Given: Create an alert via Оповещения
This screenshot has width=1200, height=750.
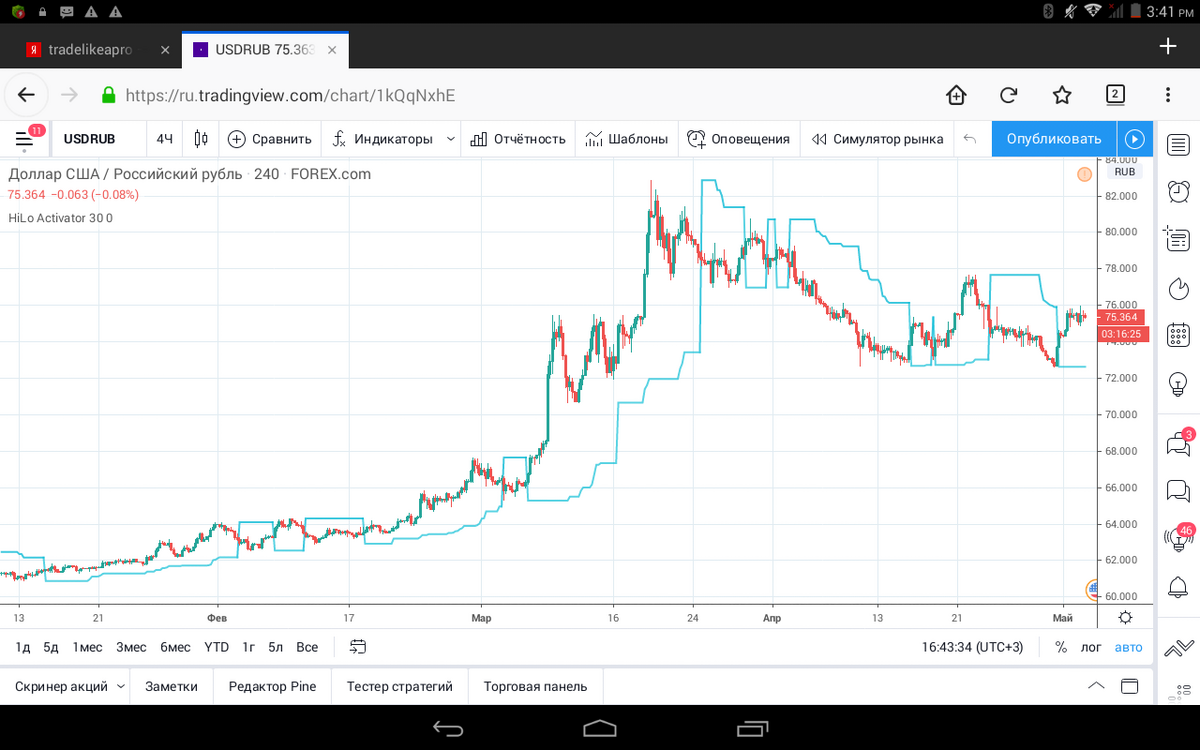Looking at the screenshot, I should (x=738, y=139).
